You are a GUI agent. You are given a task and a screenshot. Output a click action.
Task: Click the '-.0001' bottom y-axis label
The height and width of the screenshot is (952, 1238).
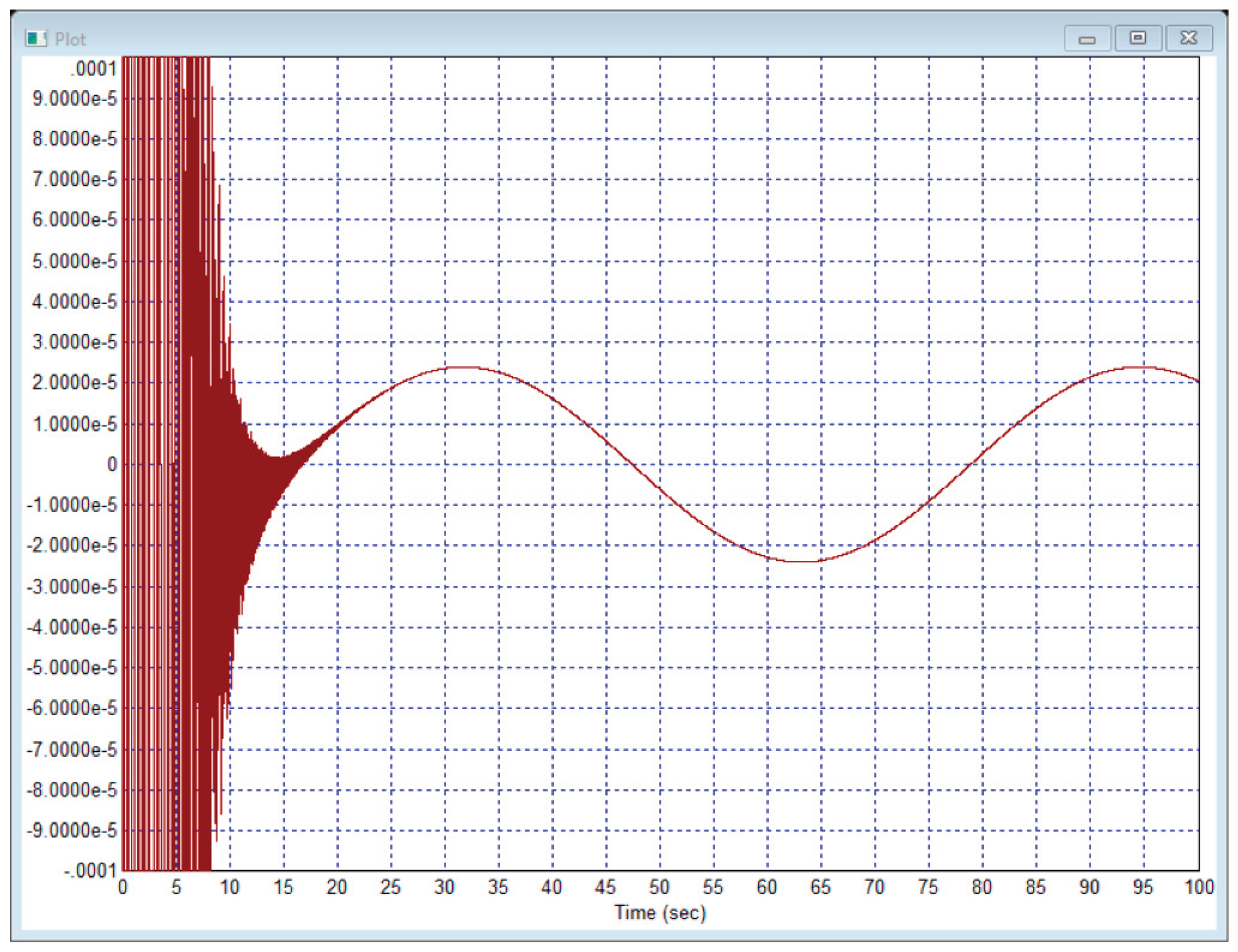(x=91, y=870)
